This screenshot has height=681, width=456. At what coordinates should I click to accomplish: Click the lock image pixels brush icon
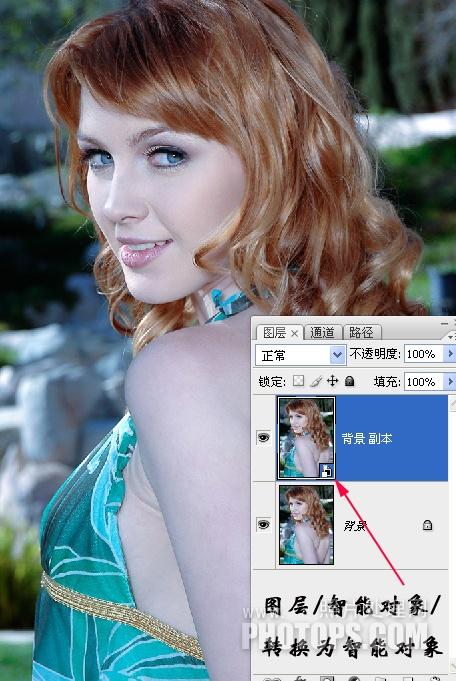(x=316, y=381)
